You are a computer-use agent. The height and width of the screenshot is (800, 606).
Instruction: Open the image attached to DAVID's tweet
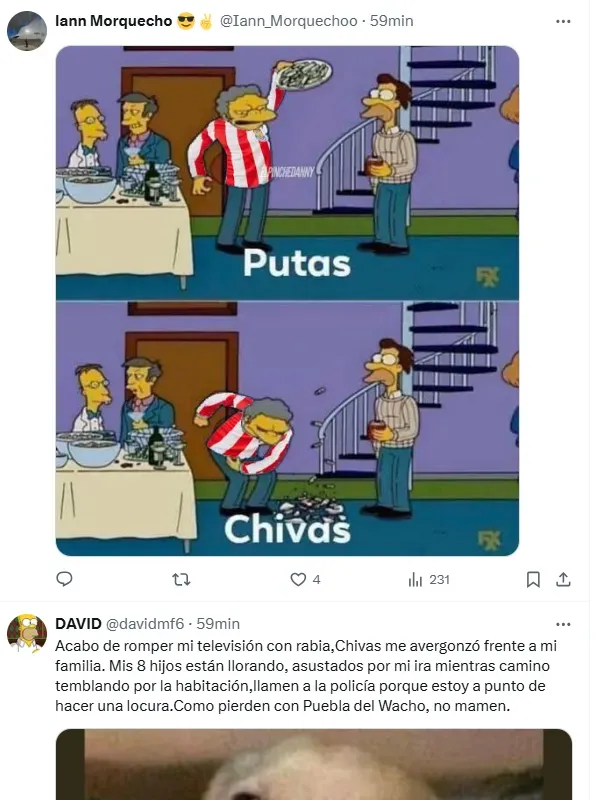pos(314,764)
